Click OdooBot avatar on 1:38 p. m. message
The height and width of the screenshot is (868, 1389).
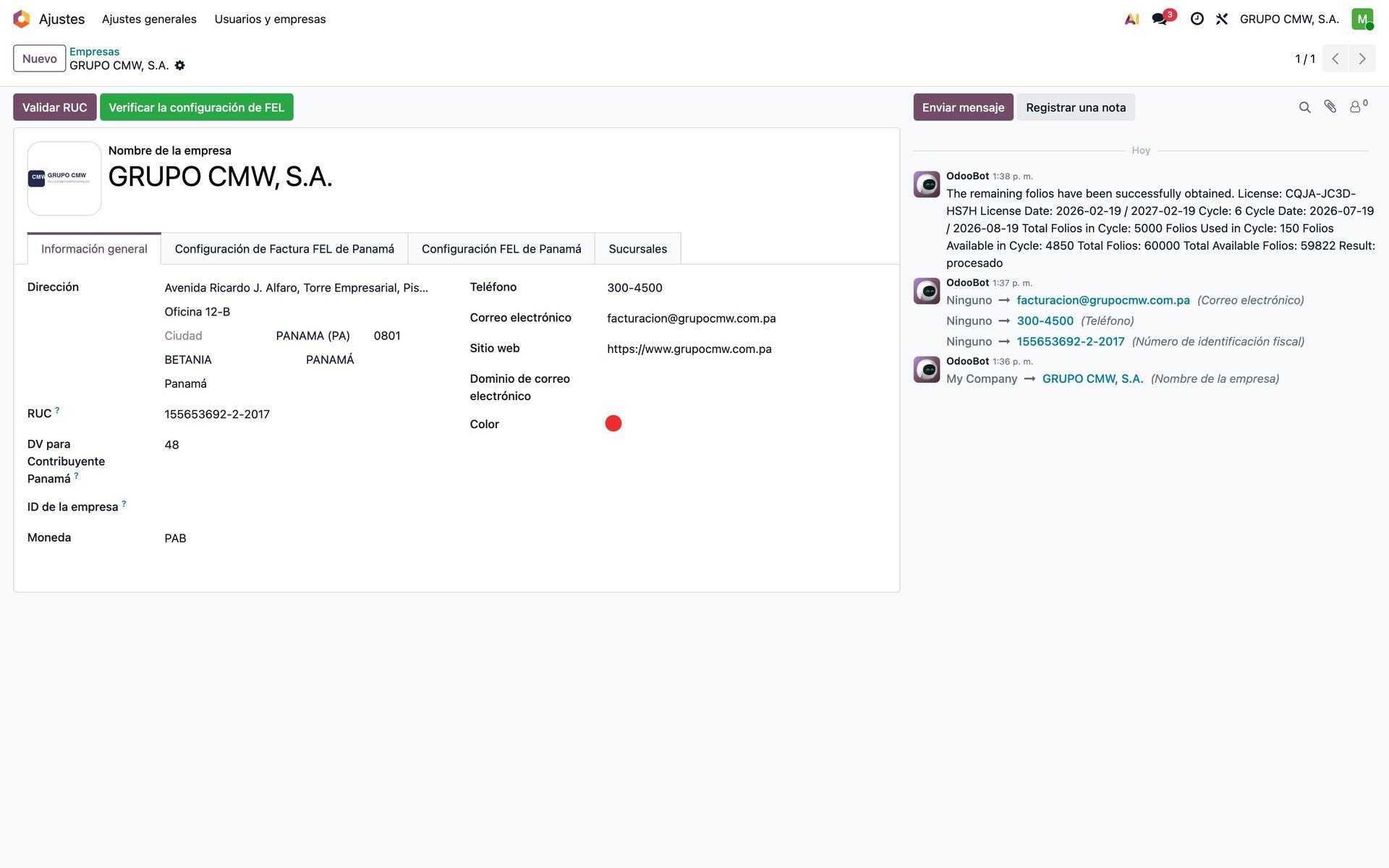[927, 184]
